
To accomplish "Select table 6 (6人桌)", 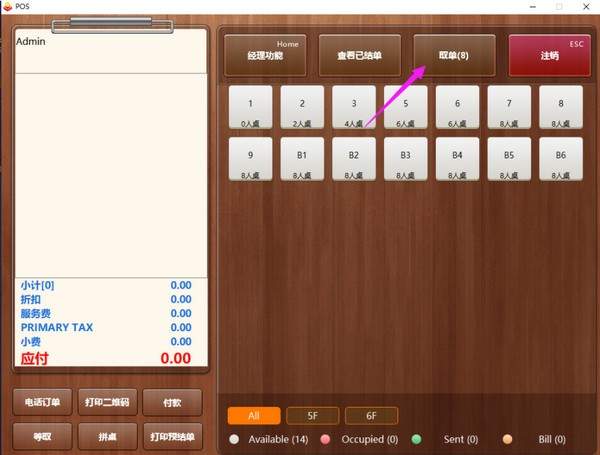I will coord(457,107).
